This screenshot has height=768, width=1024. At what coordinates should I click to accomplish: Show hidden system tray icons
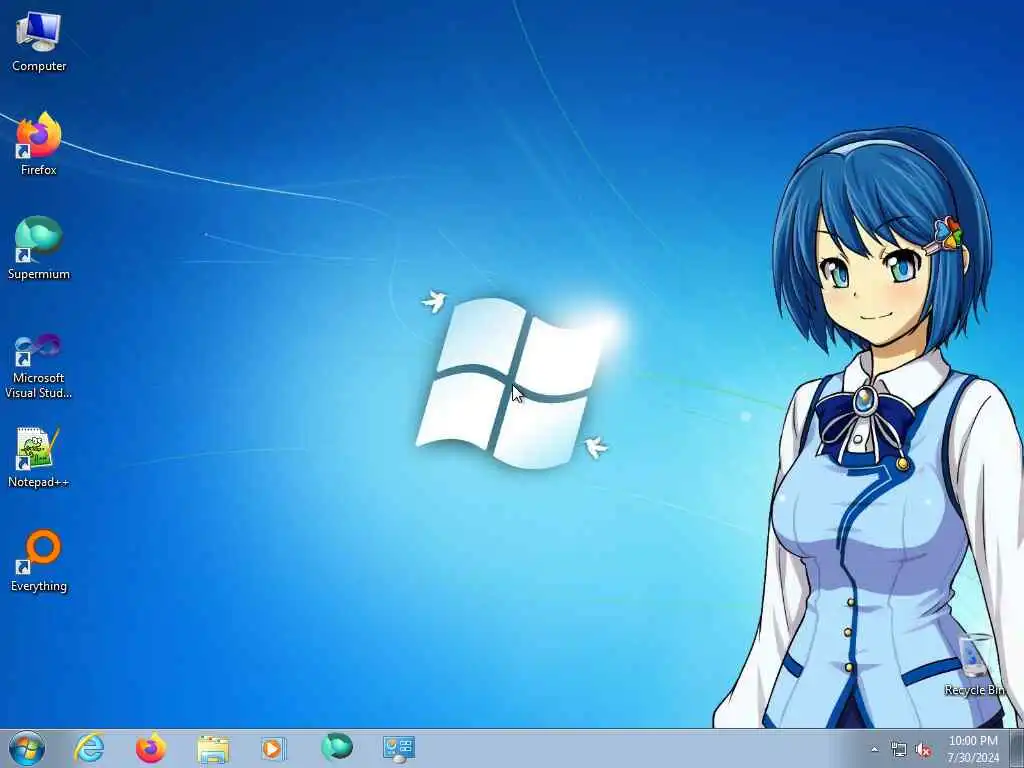click(x=874, y=749)
